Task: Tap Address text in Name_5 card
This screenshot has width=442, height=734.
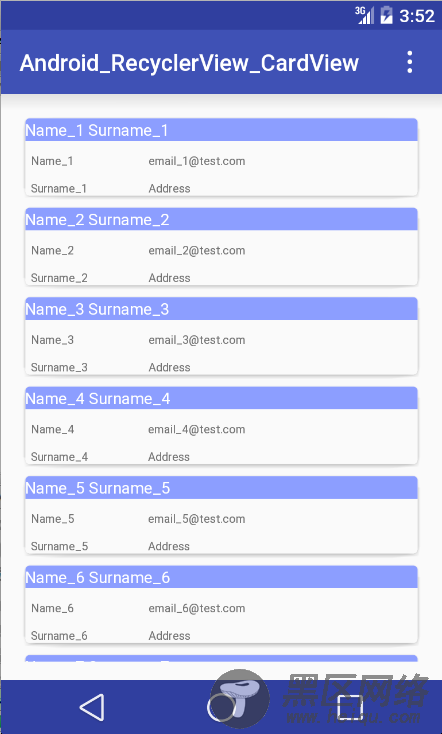Action: click(x=169, y=546)
